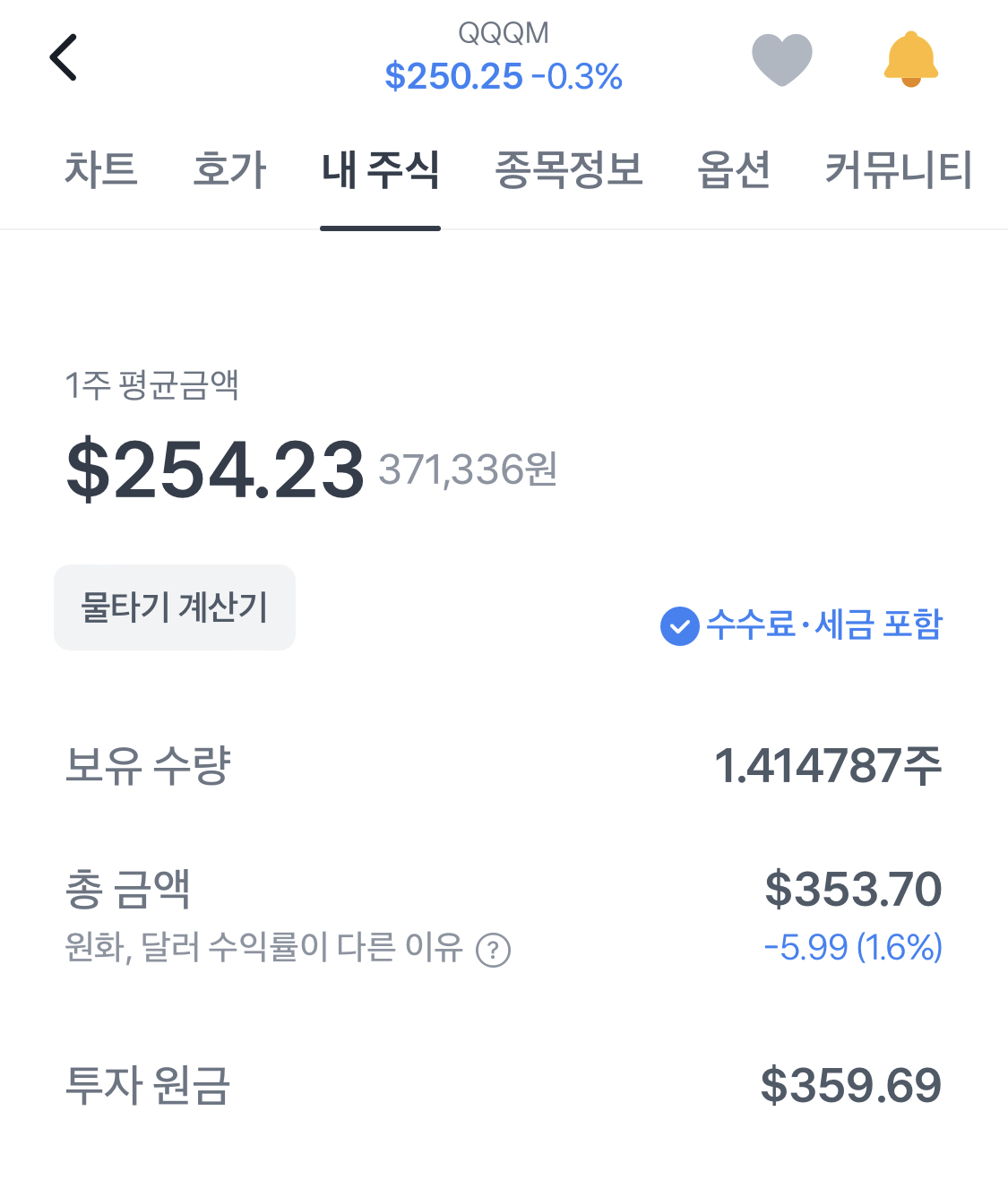Tap the 투자 원금 $359.69 row
Image resolution: width=1008 pixels, height=1197 pixels.
pos(504,1085)
